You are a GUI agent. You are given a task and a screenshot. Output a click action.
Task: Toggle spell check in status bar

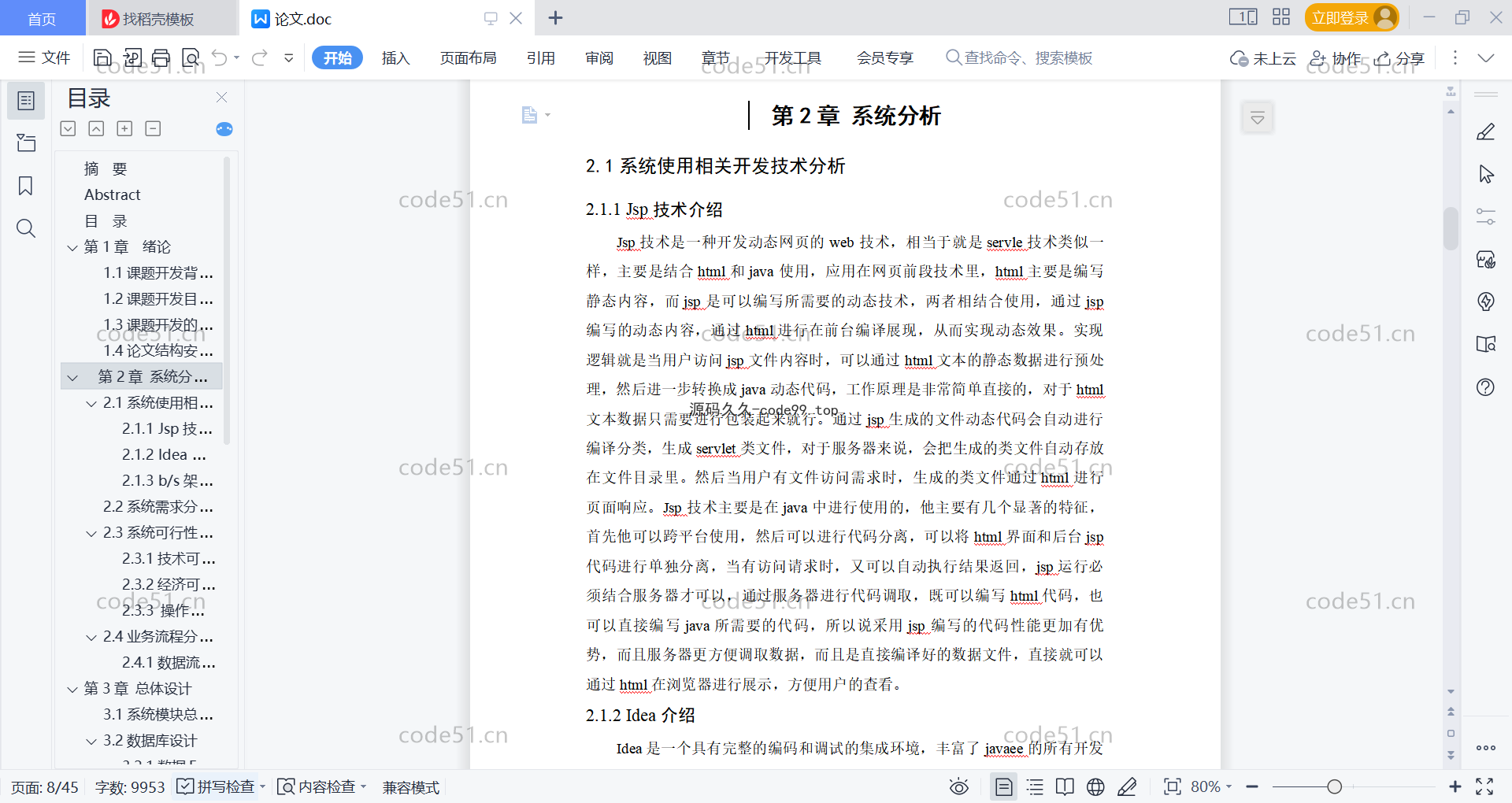coord(216,786)
